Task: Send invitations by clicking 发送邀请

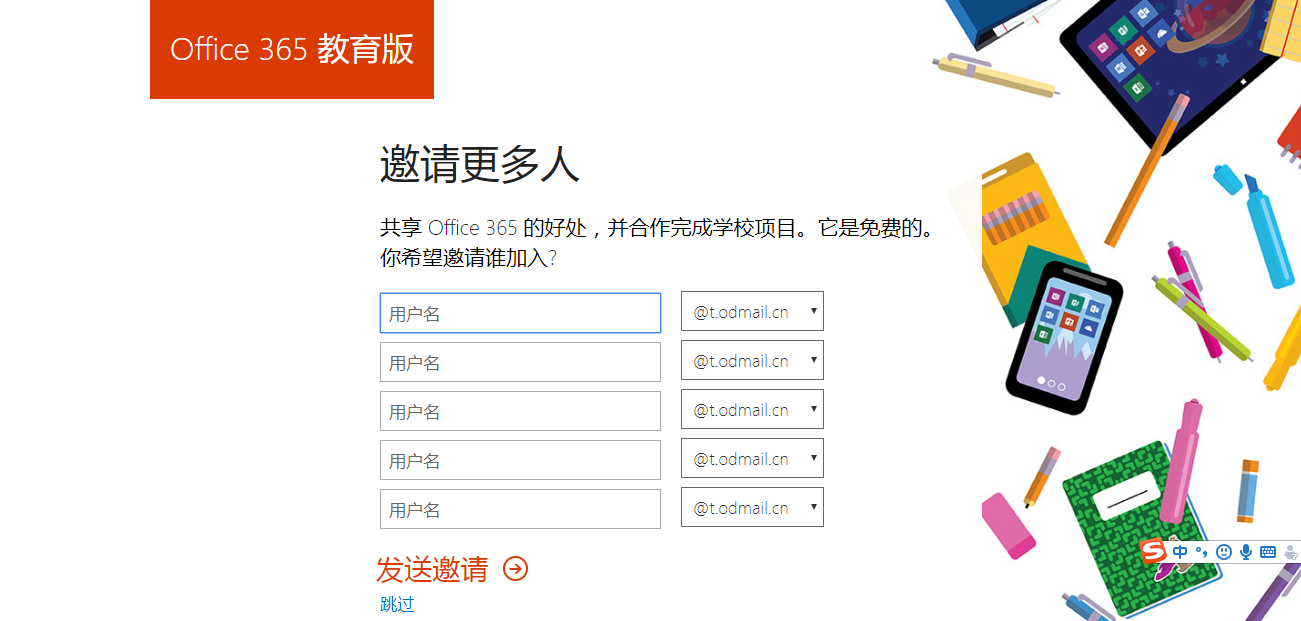Action: coord(434,569)
